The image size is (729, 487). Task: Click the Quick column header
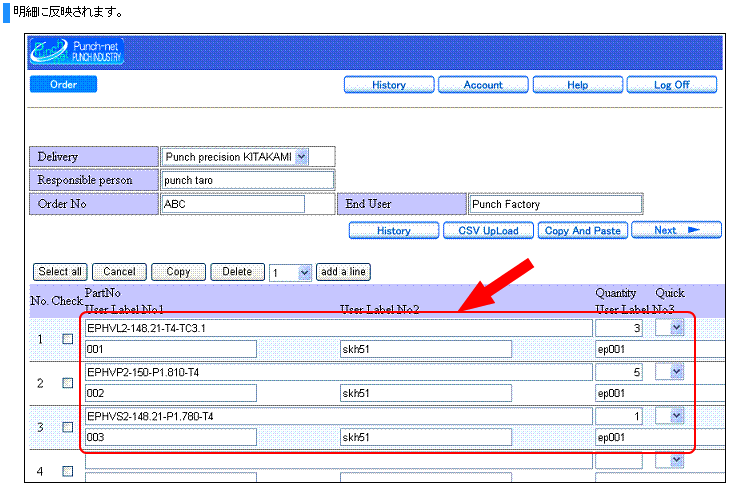pyautogui.click(x=670, y=293)
